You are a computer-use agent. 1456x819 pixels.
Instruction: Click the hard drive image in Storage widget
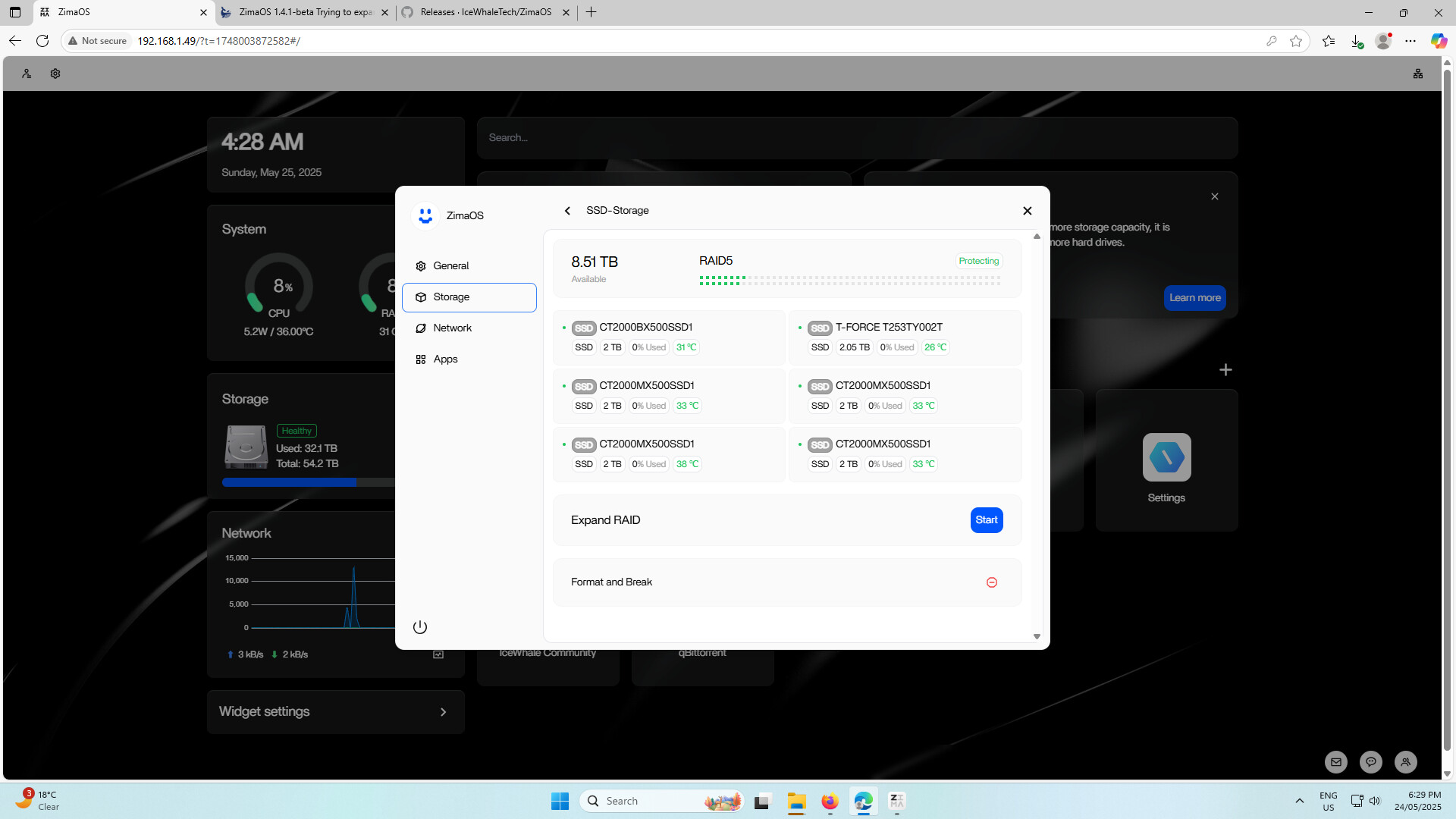[x=246, y=447]
